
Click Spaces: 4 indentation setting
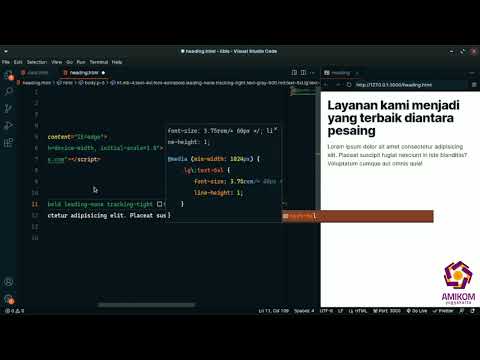click(x=304, y=311)
